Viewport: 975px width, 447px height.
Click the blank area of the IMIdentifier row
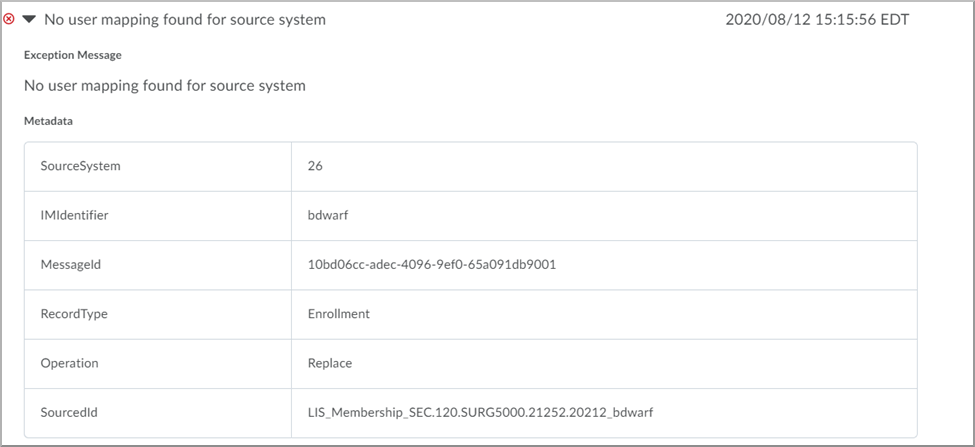[x=631, y=216]
